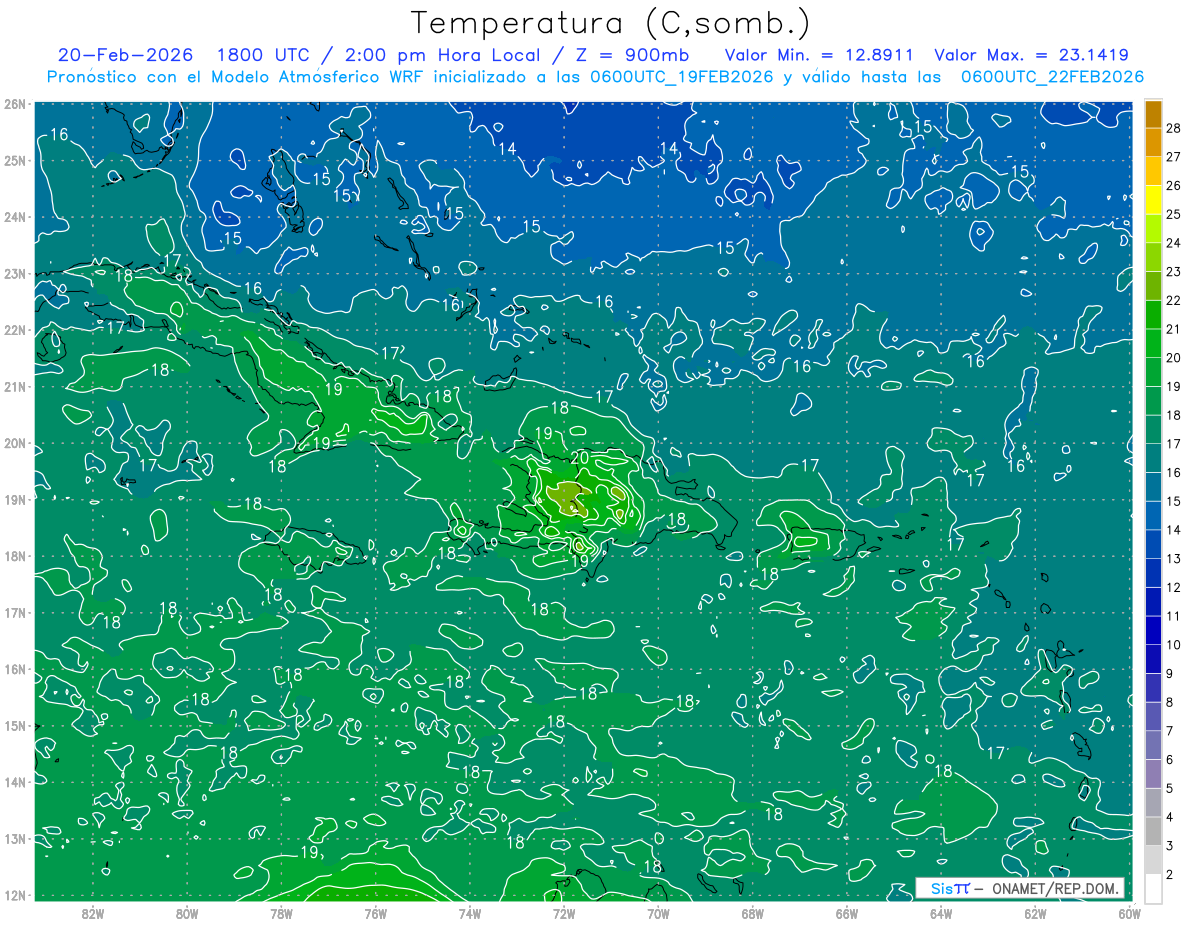Click the colorbar label 5

tap(1170, 789)
